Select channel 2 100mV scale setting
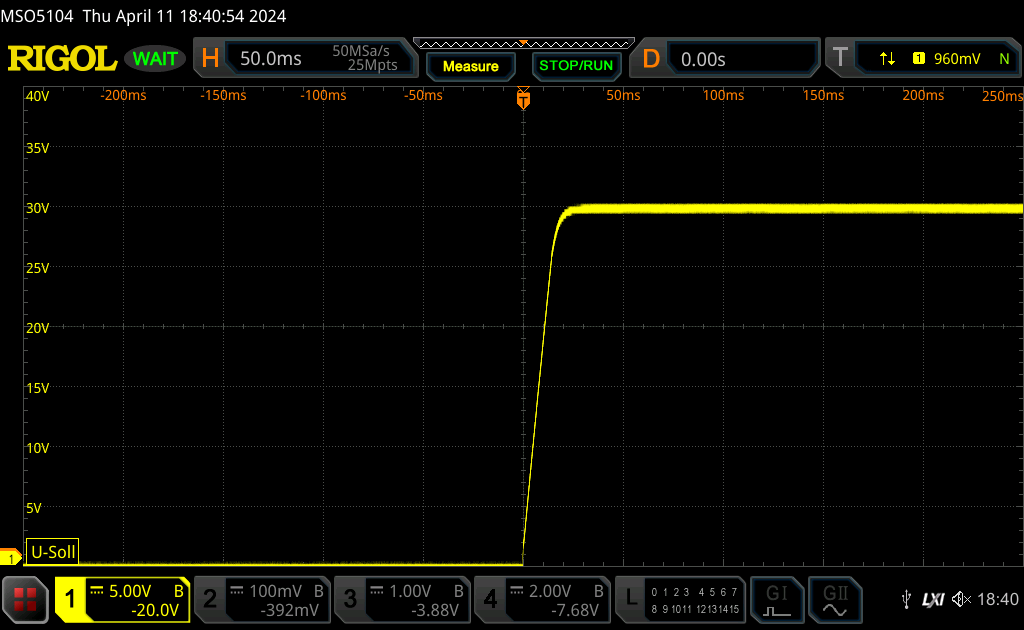 (x=275, y=591)
